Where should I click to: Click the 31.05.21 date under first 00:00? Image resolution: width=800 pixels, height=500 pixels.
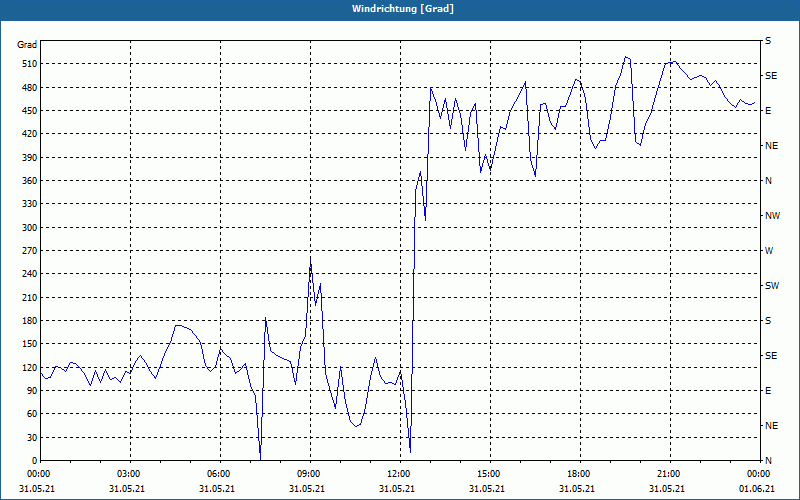click(37, 488)
